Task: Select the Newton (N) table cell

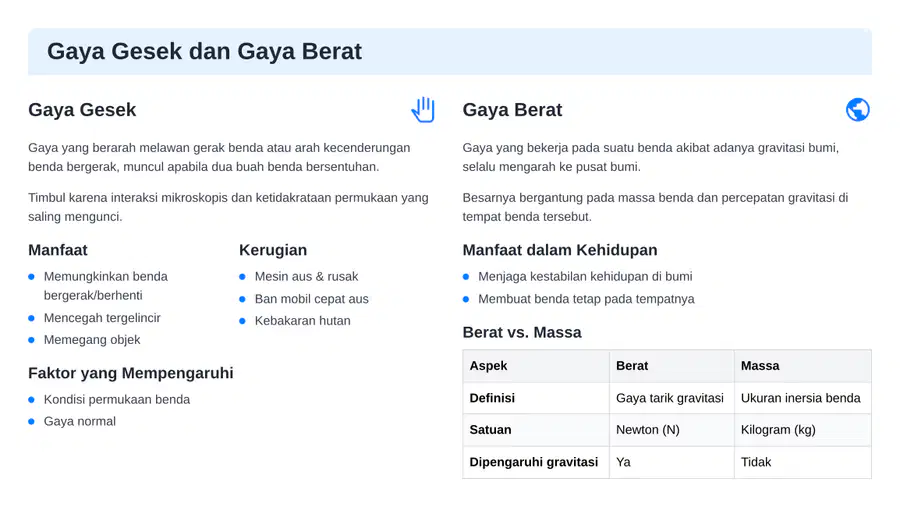Action: click(672, 430)
